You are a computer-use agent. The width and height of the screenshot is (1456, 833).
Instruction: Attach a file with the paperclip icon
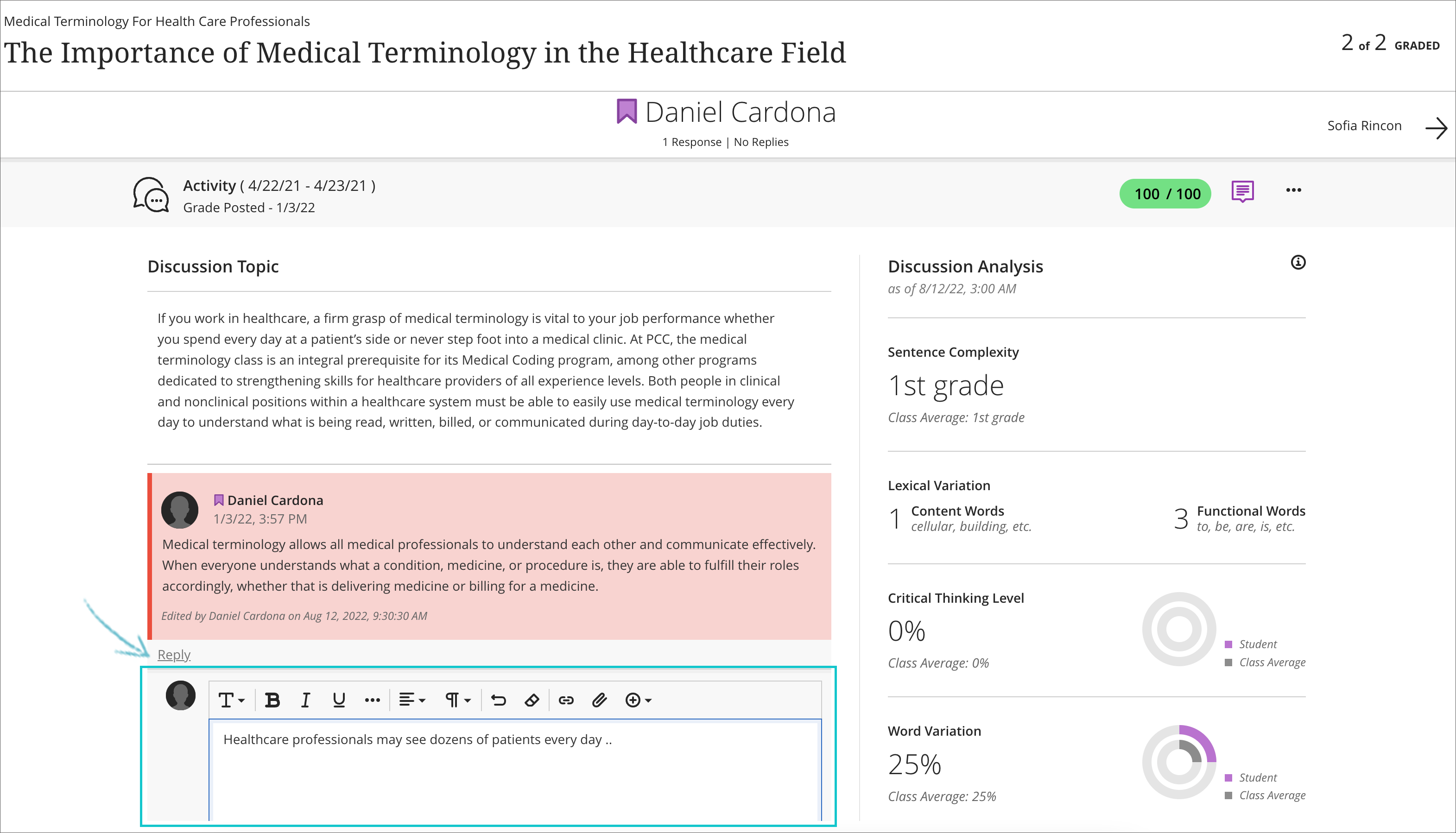pyautogui.click(x=599, y=700)
